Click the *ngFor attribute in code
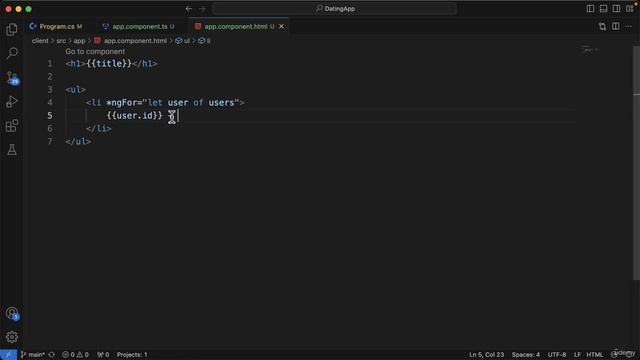Viewport: 640px width, 360px height. (122, 102)
